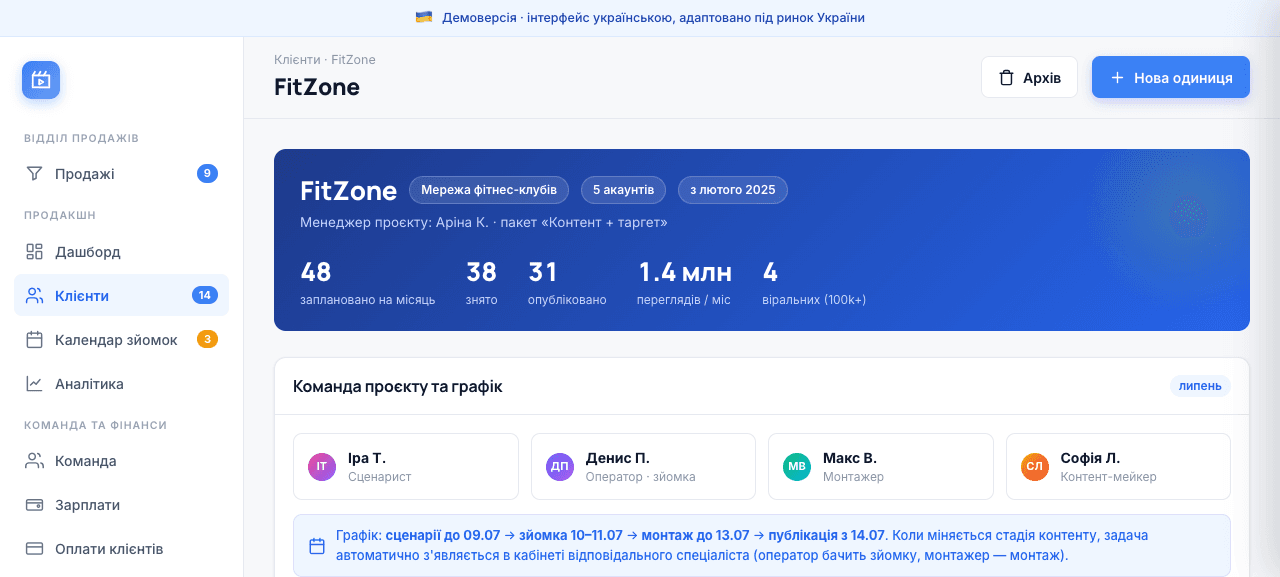The height and width of the screenshot is (577, 1280).
Task: Click the calendar icon in the Графік note
Action: click(317, 546)
